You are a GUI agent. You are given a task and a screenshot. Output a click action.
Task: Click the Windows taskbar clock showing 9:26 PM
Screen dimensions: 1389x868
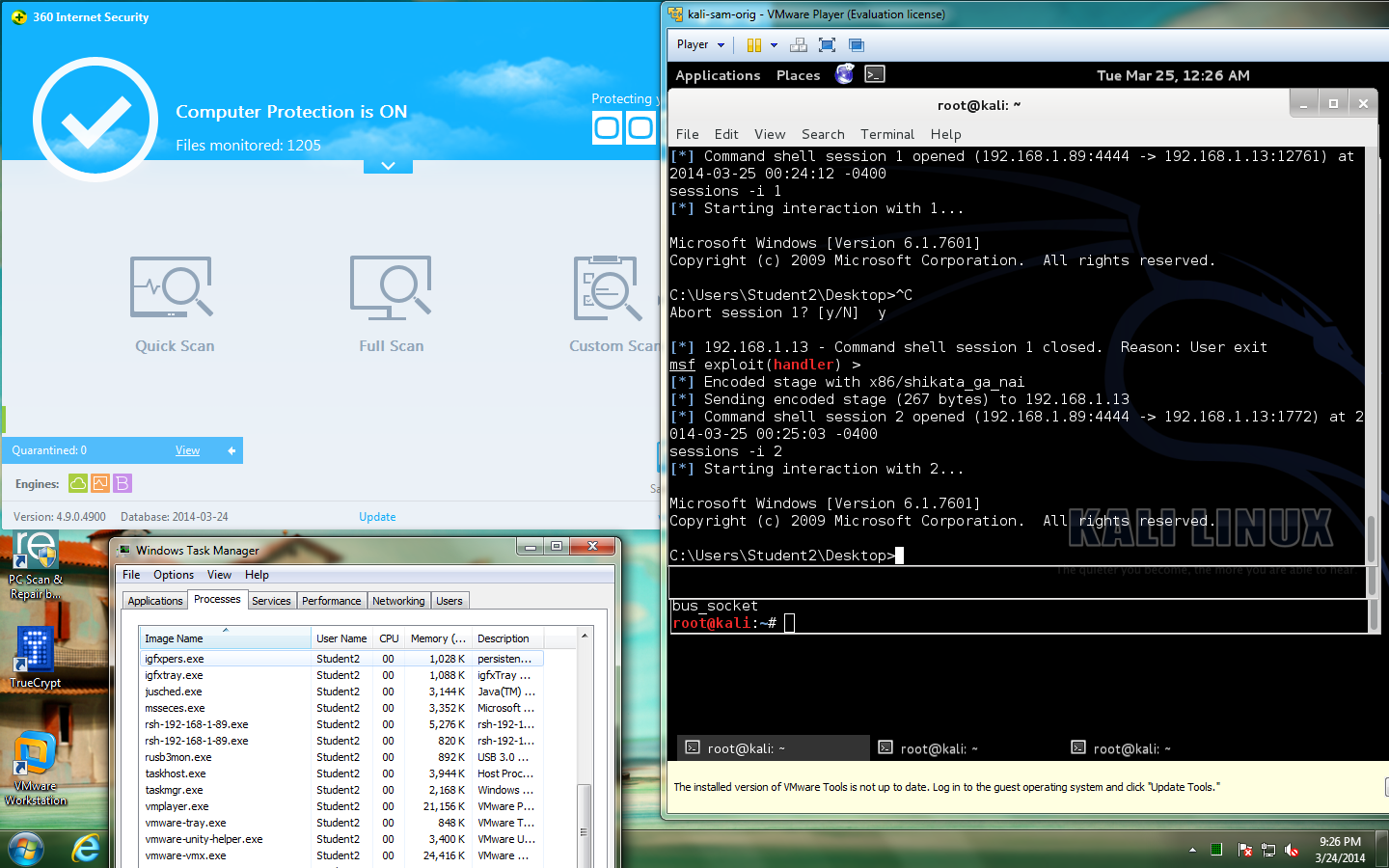pos(1340,850)
